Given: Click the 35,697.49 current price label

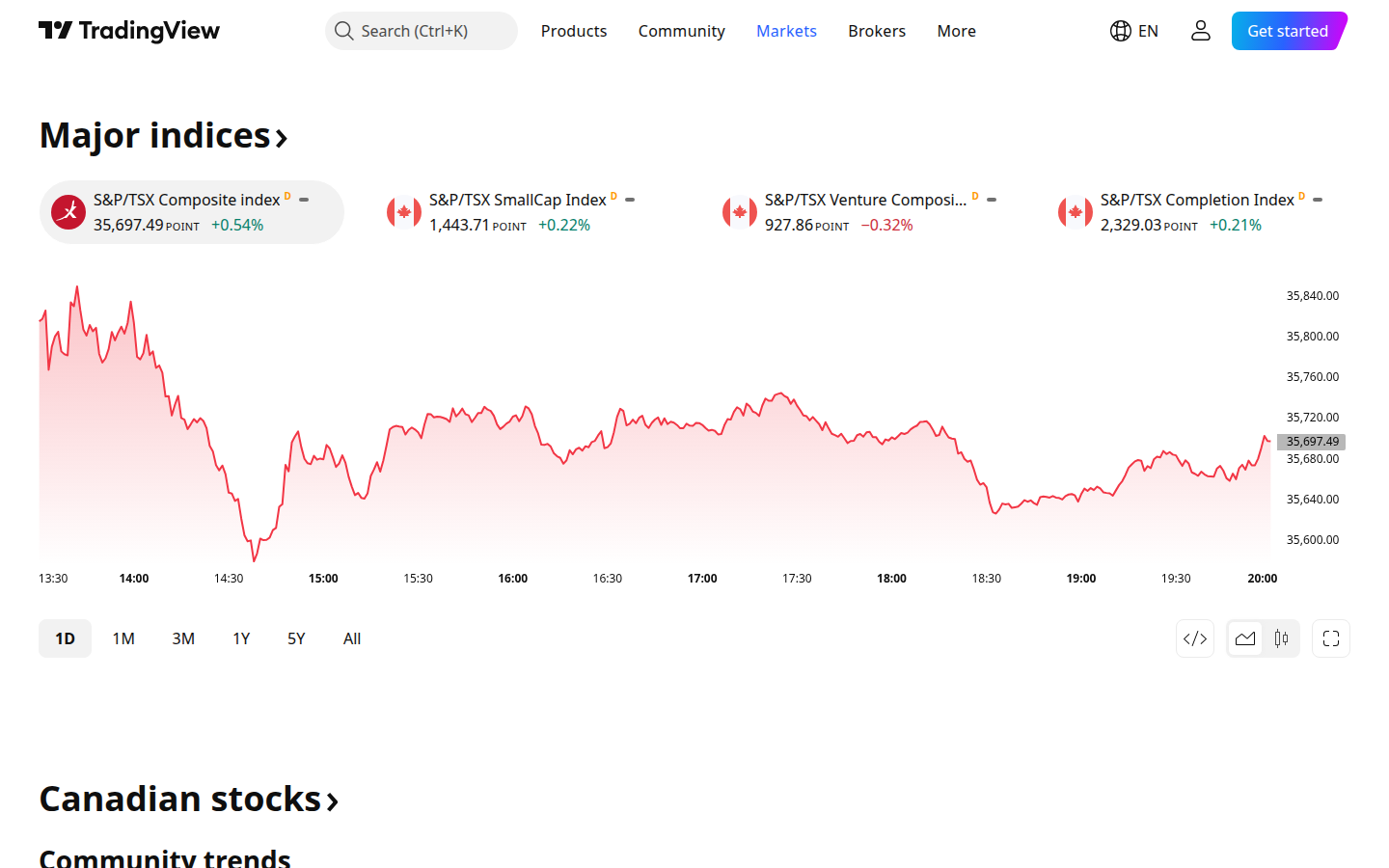Looking at the screenshot, I should pos(1312,442).
